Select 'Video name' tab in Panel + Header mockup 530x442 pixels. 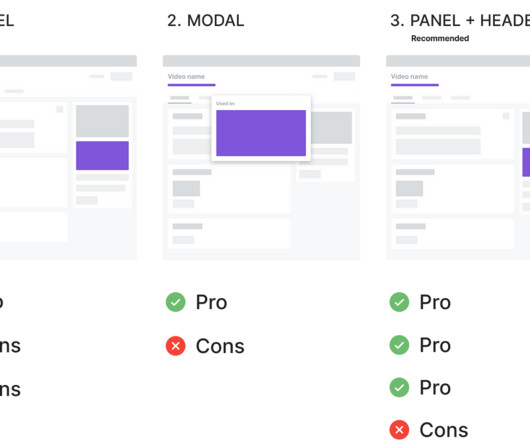click(x=409, y=77)
